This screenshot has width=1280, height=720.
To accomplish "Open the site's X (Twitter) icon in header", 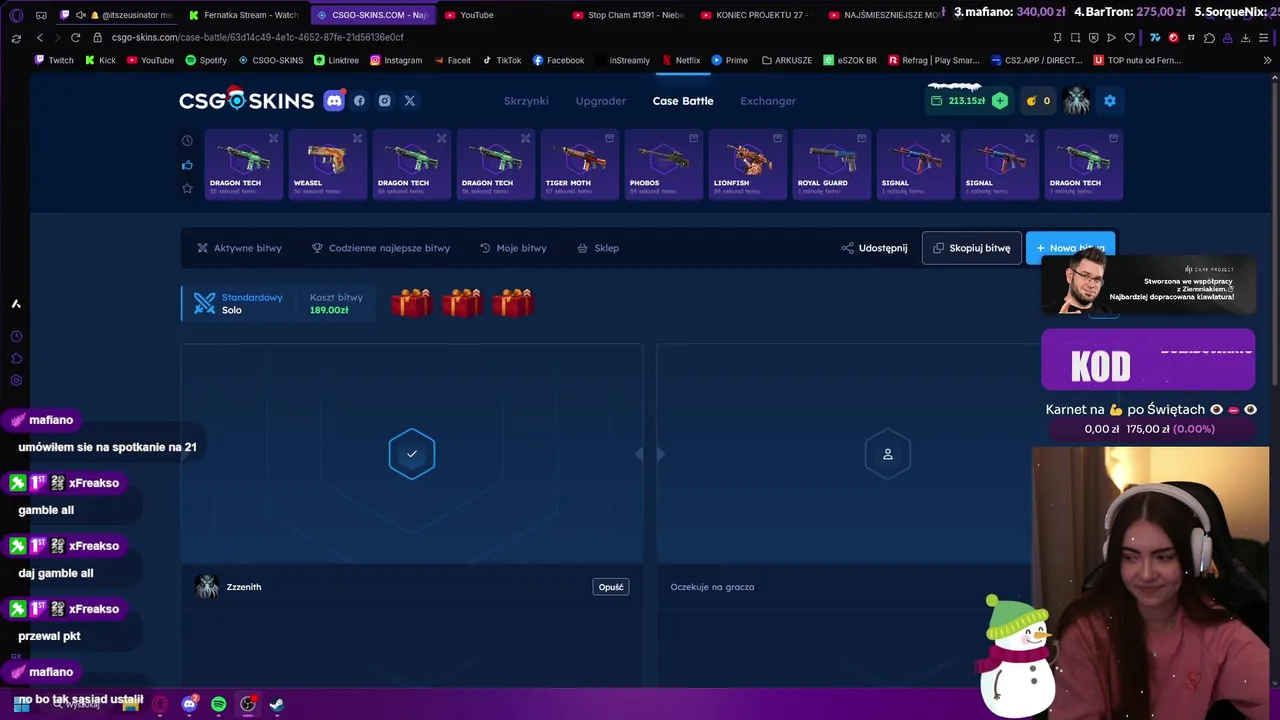I will 410,100.
